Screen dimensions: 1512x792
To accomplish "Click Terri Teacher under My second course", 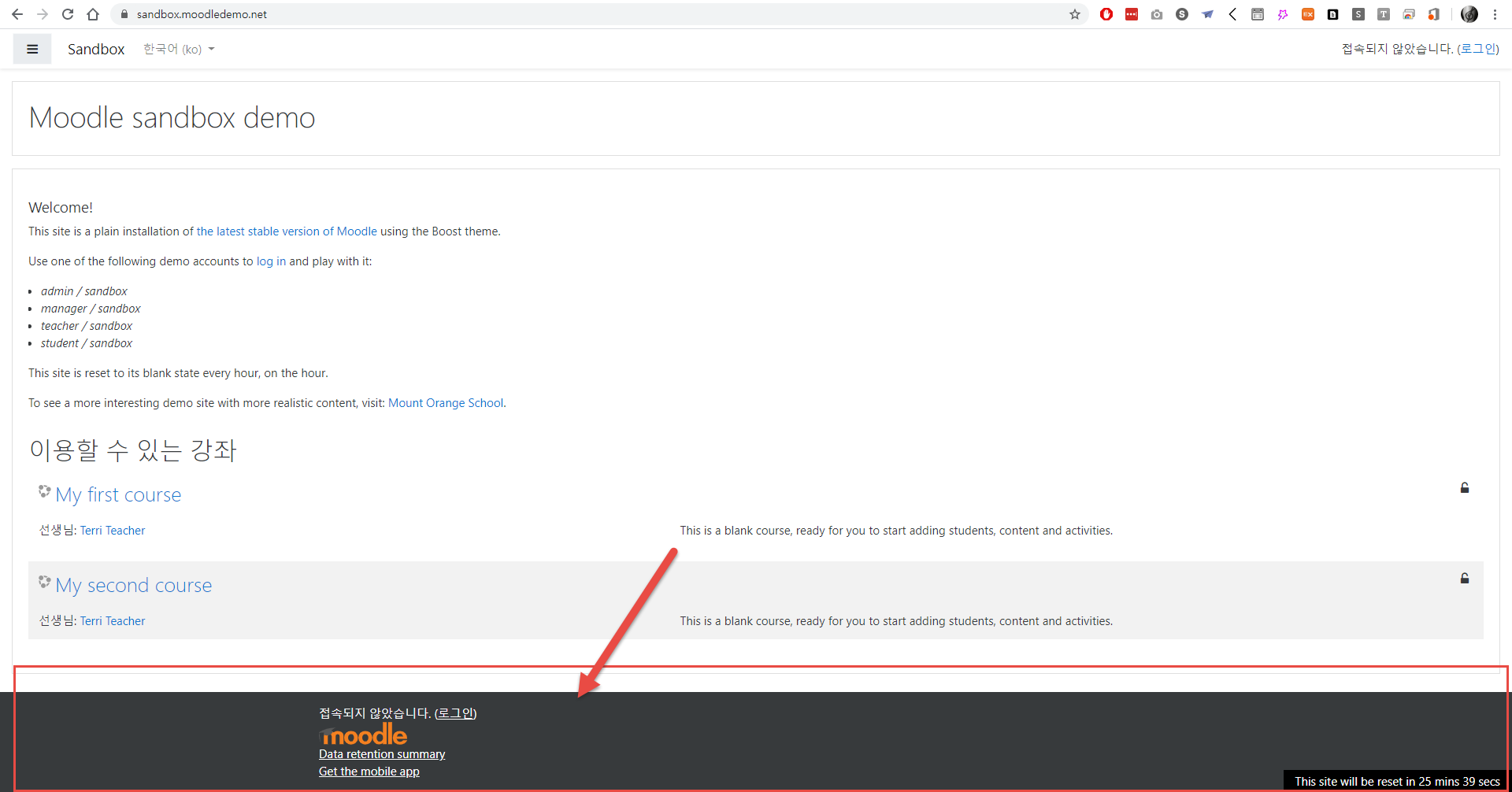I will pos(113,621).
